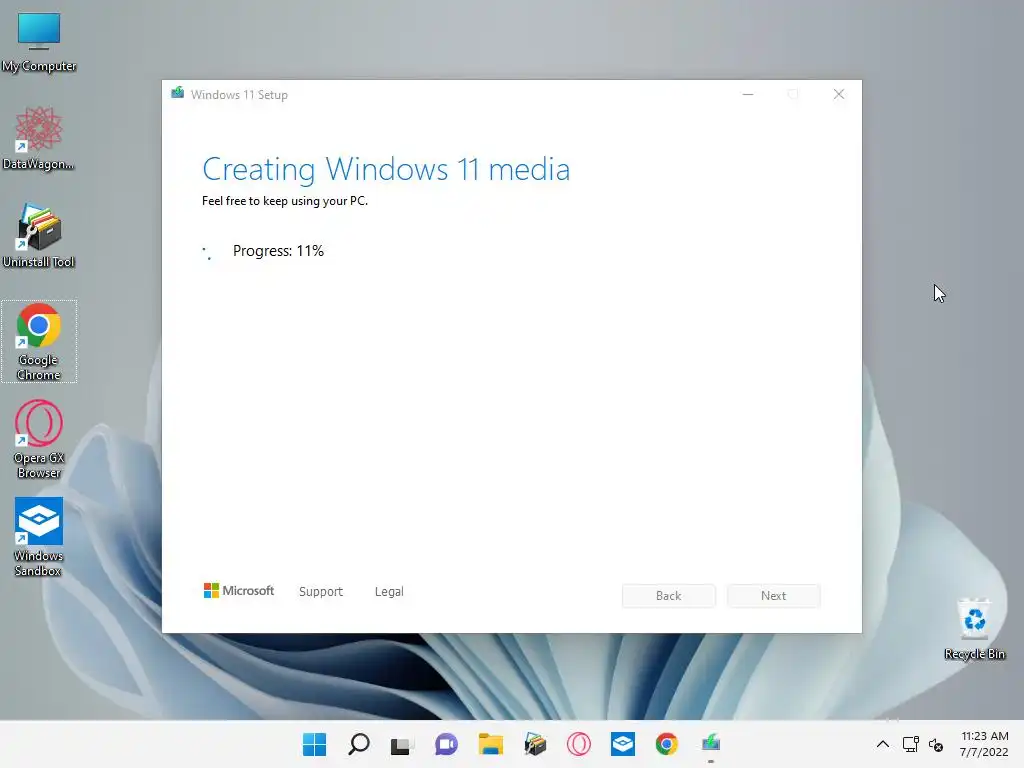Click the Windows 11 Setup title icon

click(x=177, y=93)
